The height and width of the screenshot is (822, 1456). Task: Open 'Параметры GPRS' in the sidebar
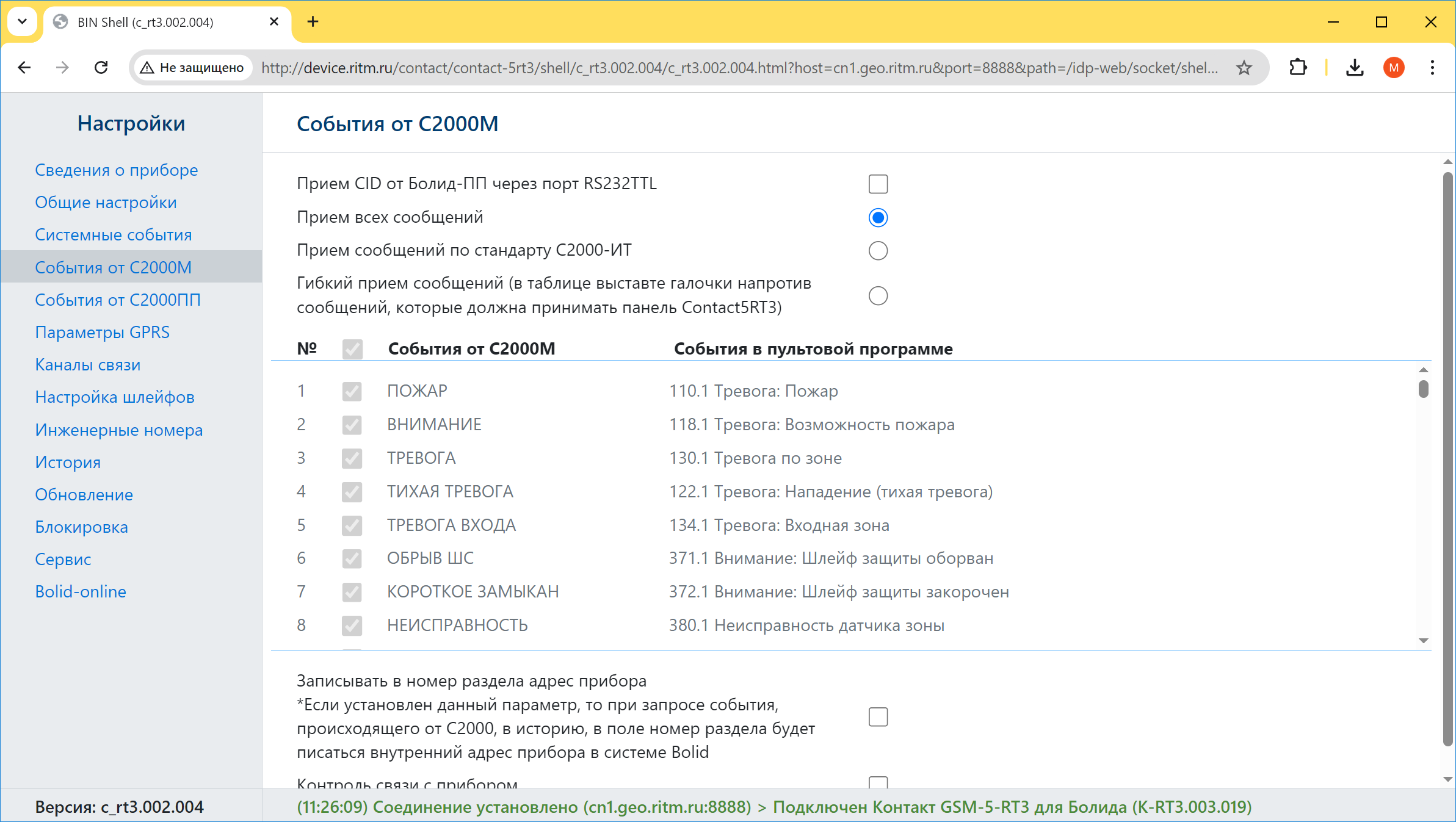[x=102, y=332]
